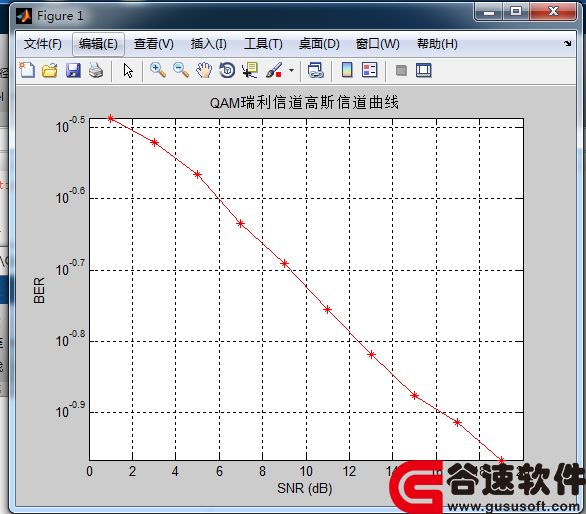Image resolution: width=586 pixels, height=514 pixels.
Task: Open the 文件(F) menu
Action: 43,44
